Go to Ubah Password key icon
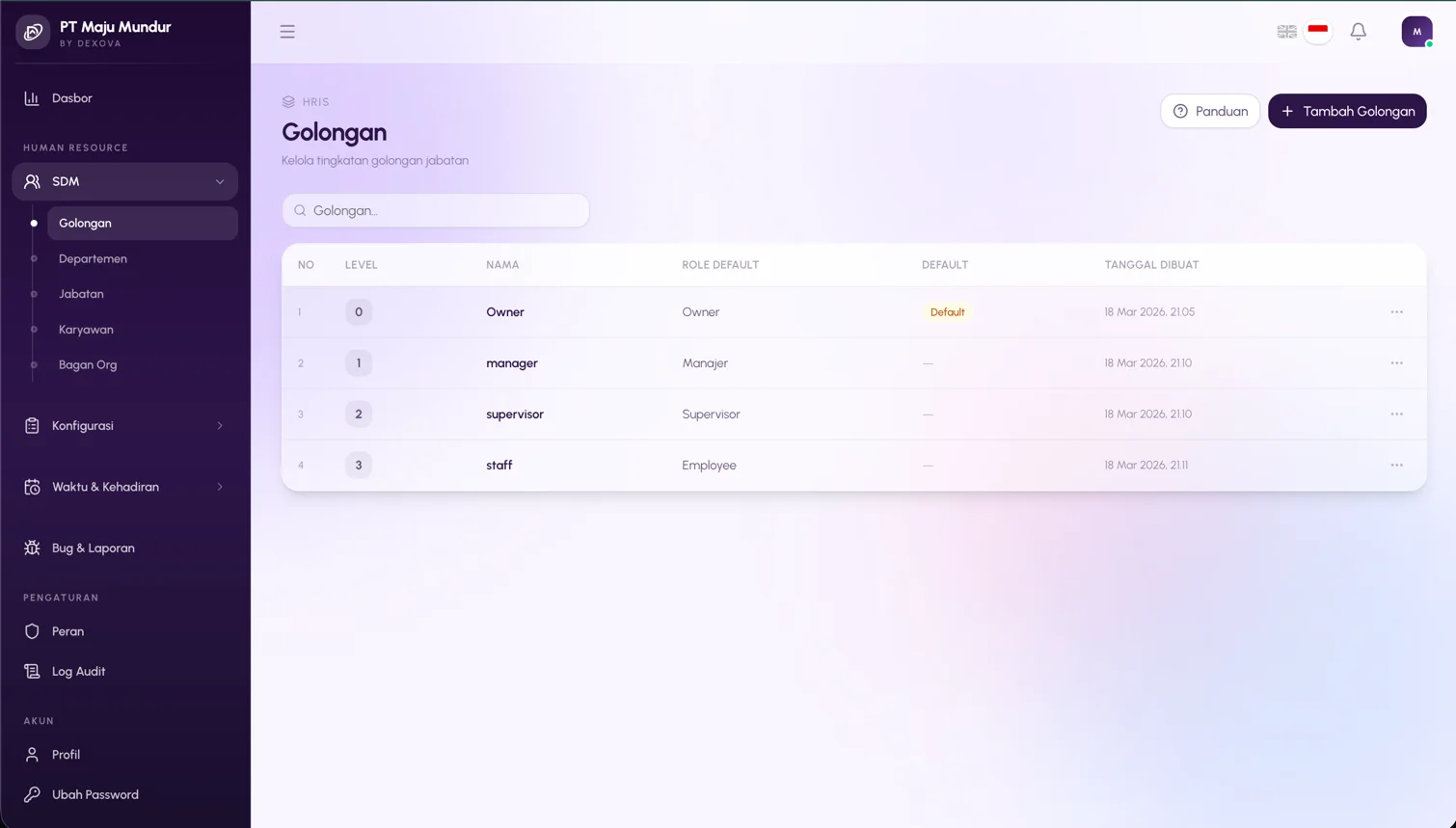This screenshot has height=828, width=1456. click(32, 794)
